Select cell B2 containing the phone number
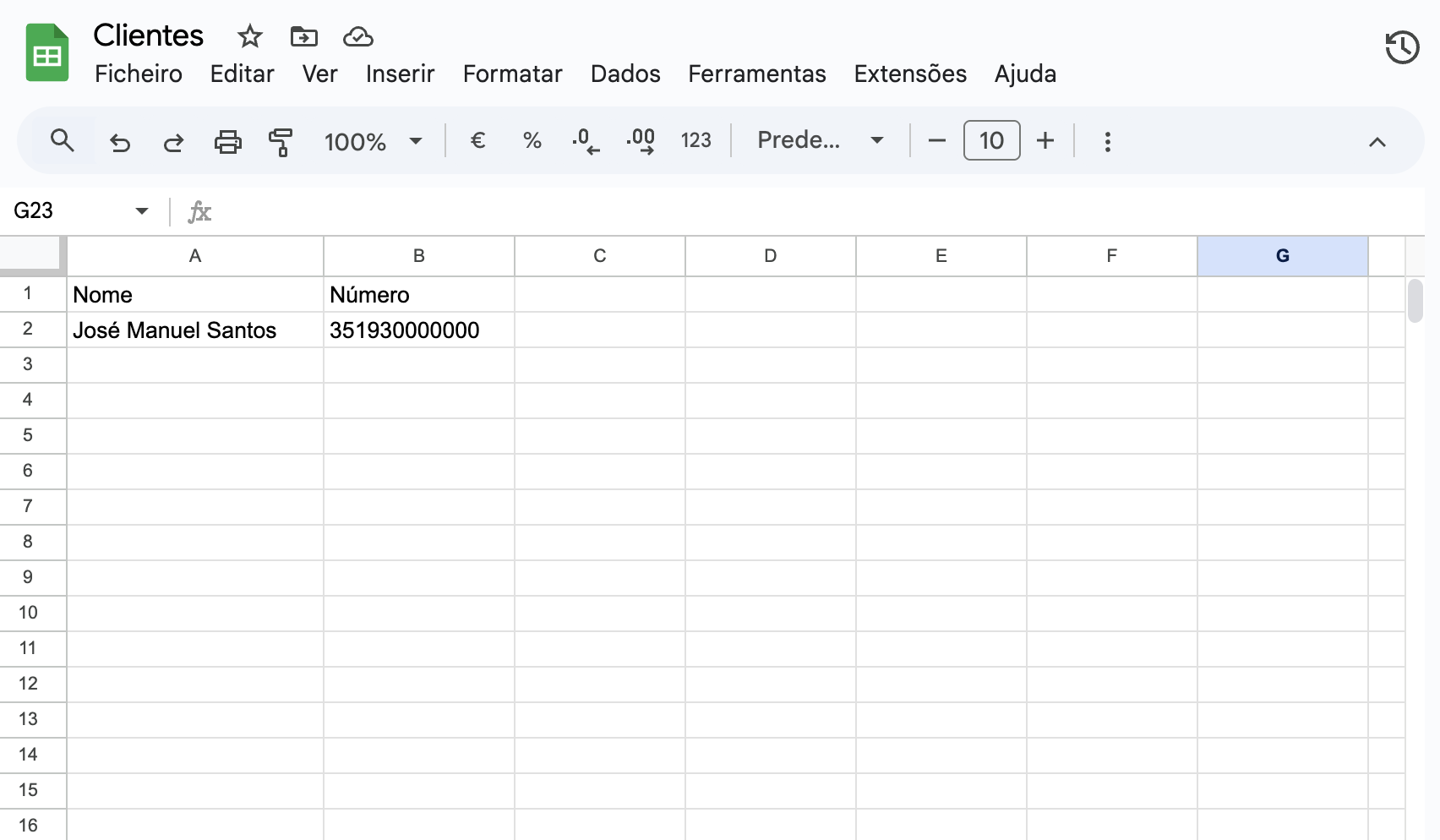Image resolution: width=1440 pixels, height=840 pixels. [x=419, y=330]
